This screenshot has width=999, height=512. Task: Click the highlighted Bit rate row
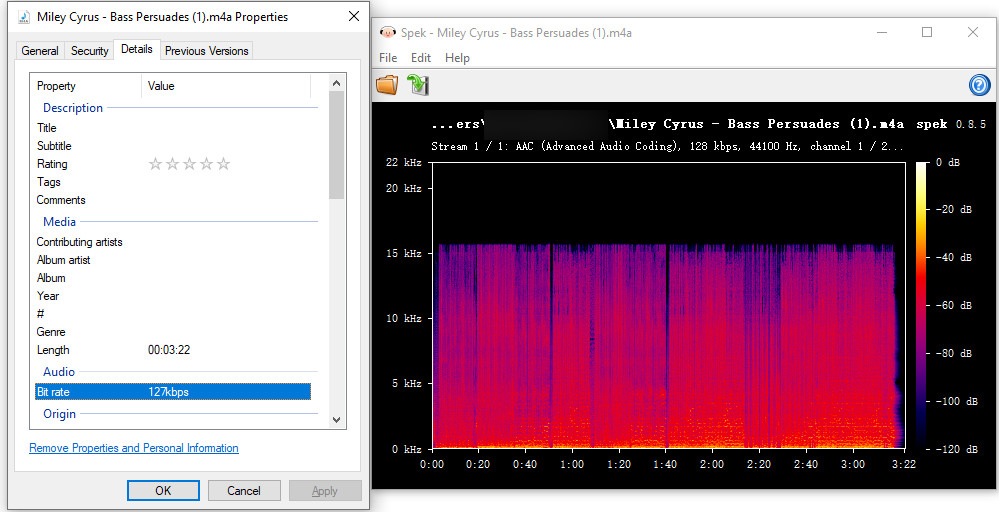click(x=173, y=392)
